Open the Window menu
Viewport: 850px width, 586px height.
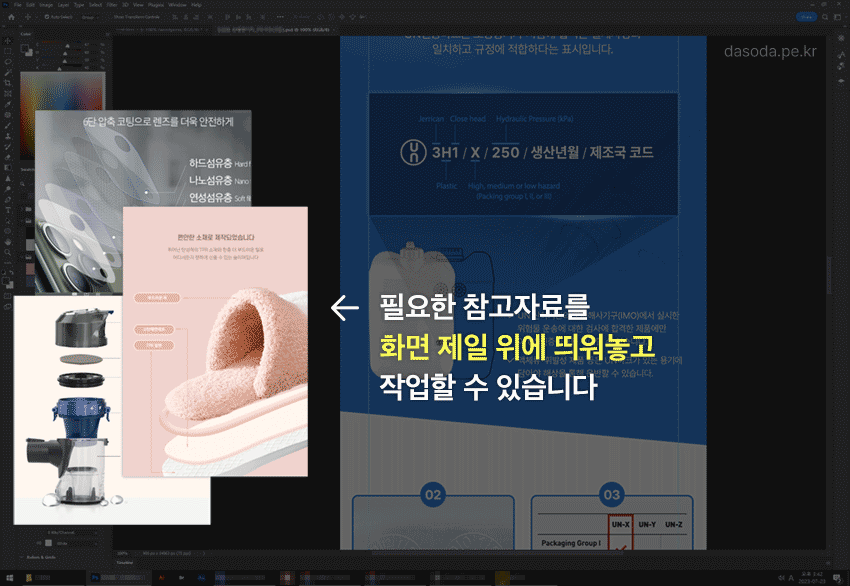pos(177,4)
